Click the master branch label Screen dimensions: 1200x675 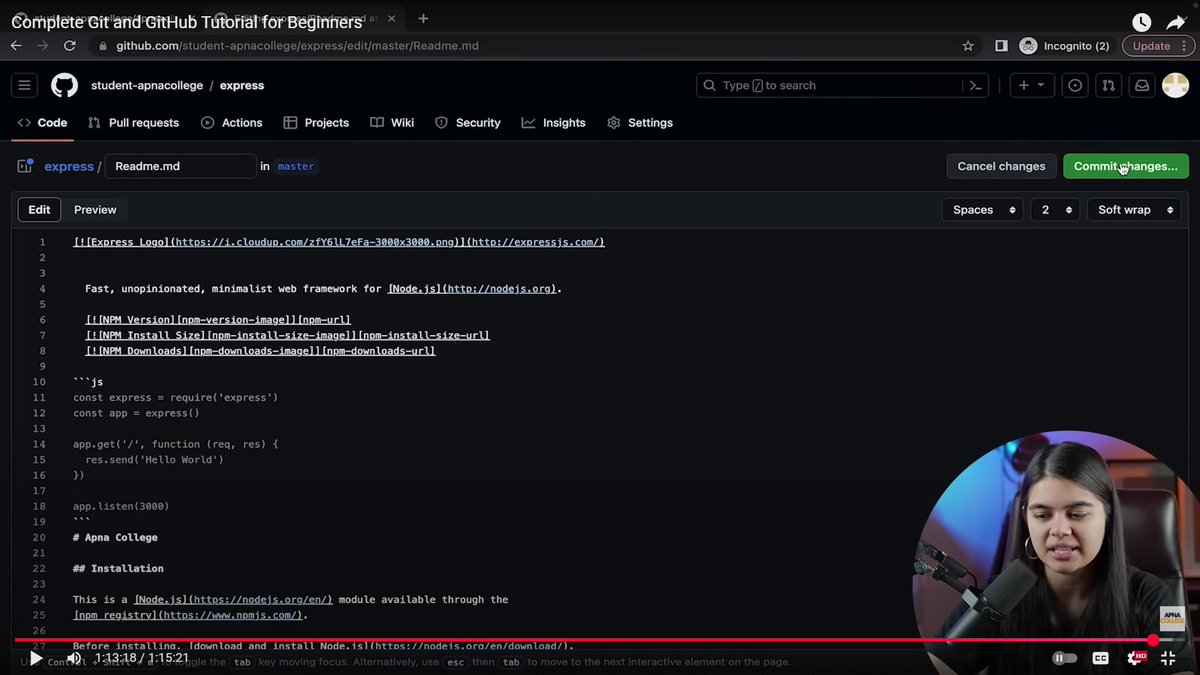[x=296, y=166]
